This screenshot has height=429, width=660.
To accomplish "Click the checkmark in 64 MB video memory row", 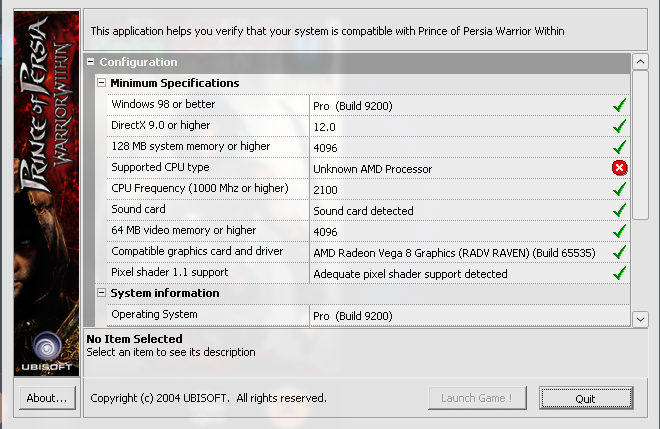I will [x=620, y=231].
